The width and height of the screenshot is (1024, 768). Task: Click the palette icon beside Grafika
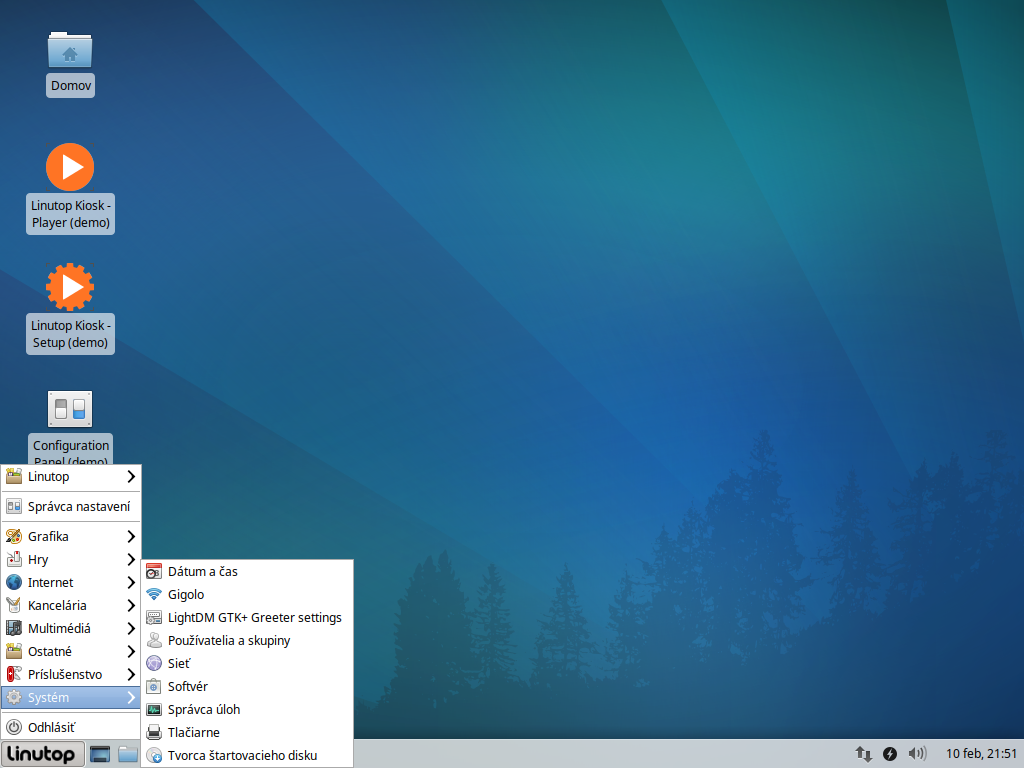point(14,537)
